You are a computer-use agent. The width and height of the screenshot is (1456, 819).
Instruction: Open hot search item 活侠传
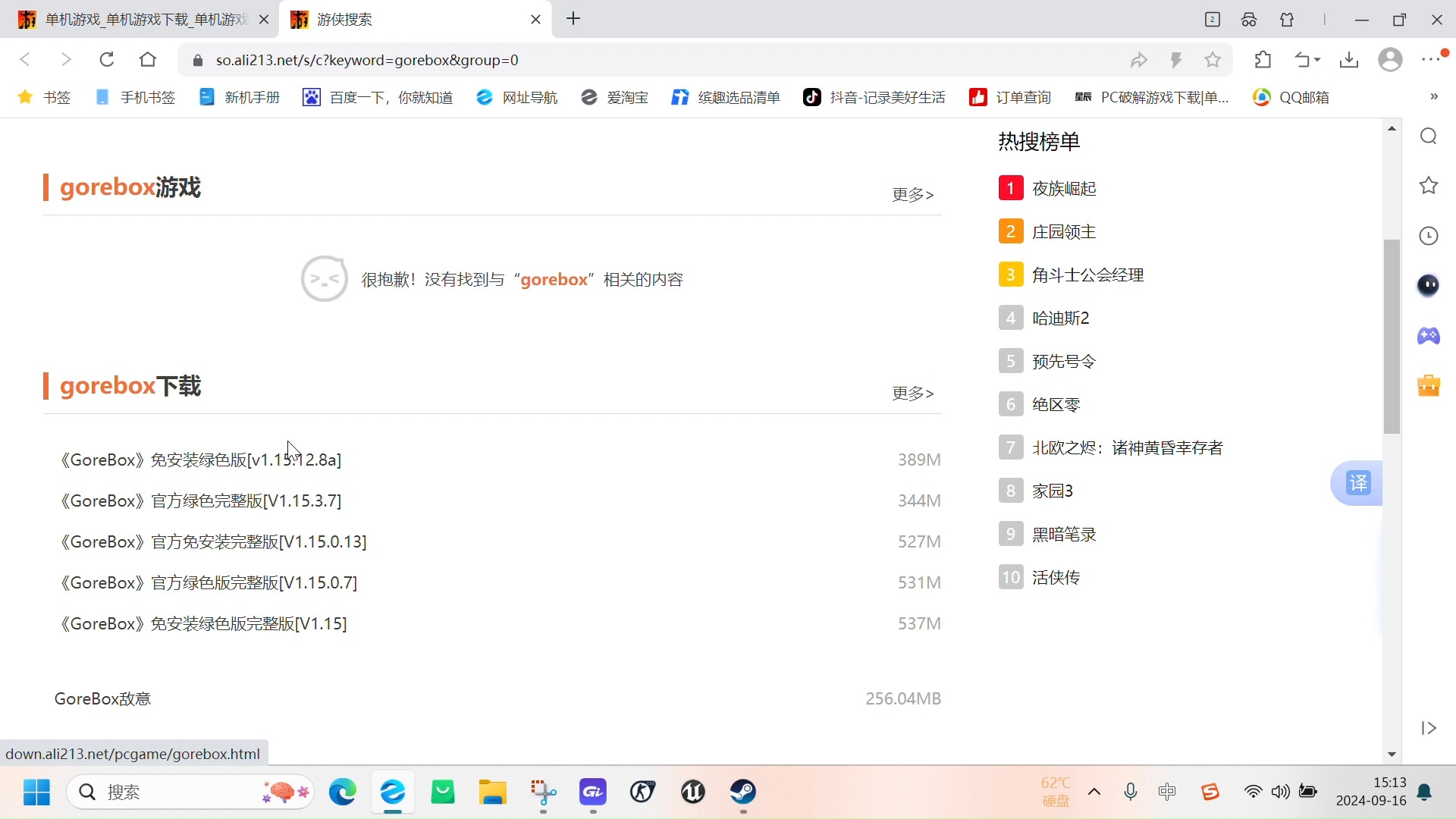(x=1056, y=577)
